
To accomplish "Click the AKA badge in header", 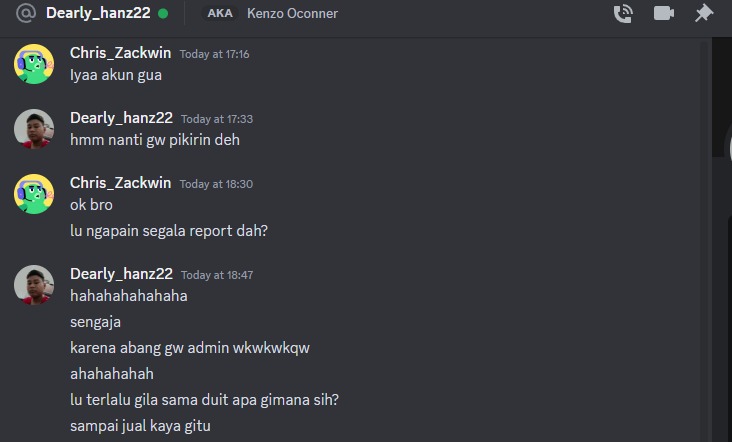I will click(220, 13).
